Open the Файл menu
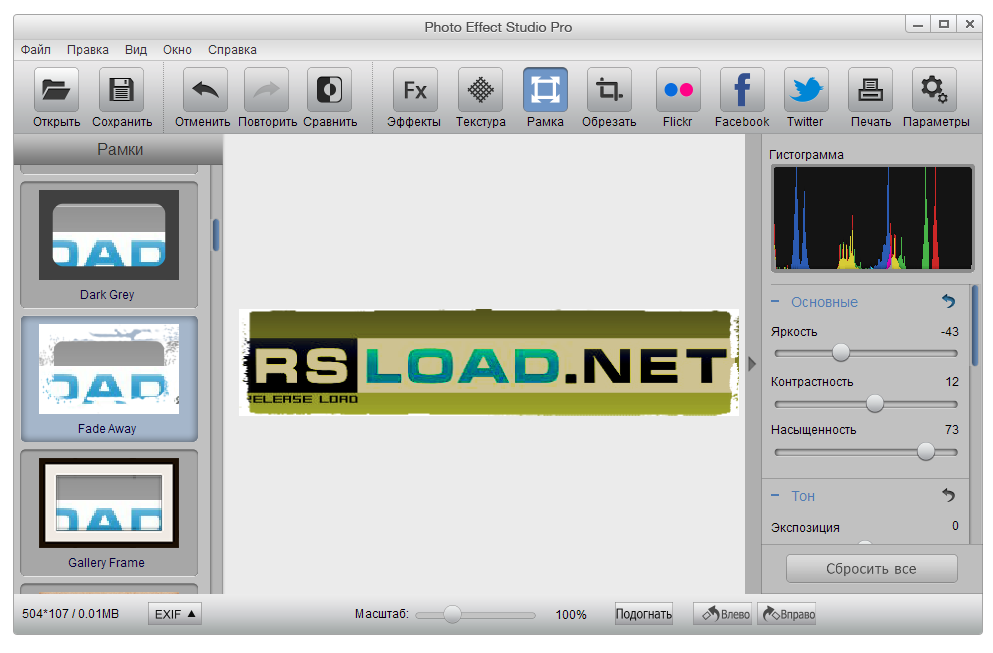Screen dimensions: 993x653 (x=35, y=49)
